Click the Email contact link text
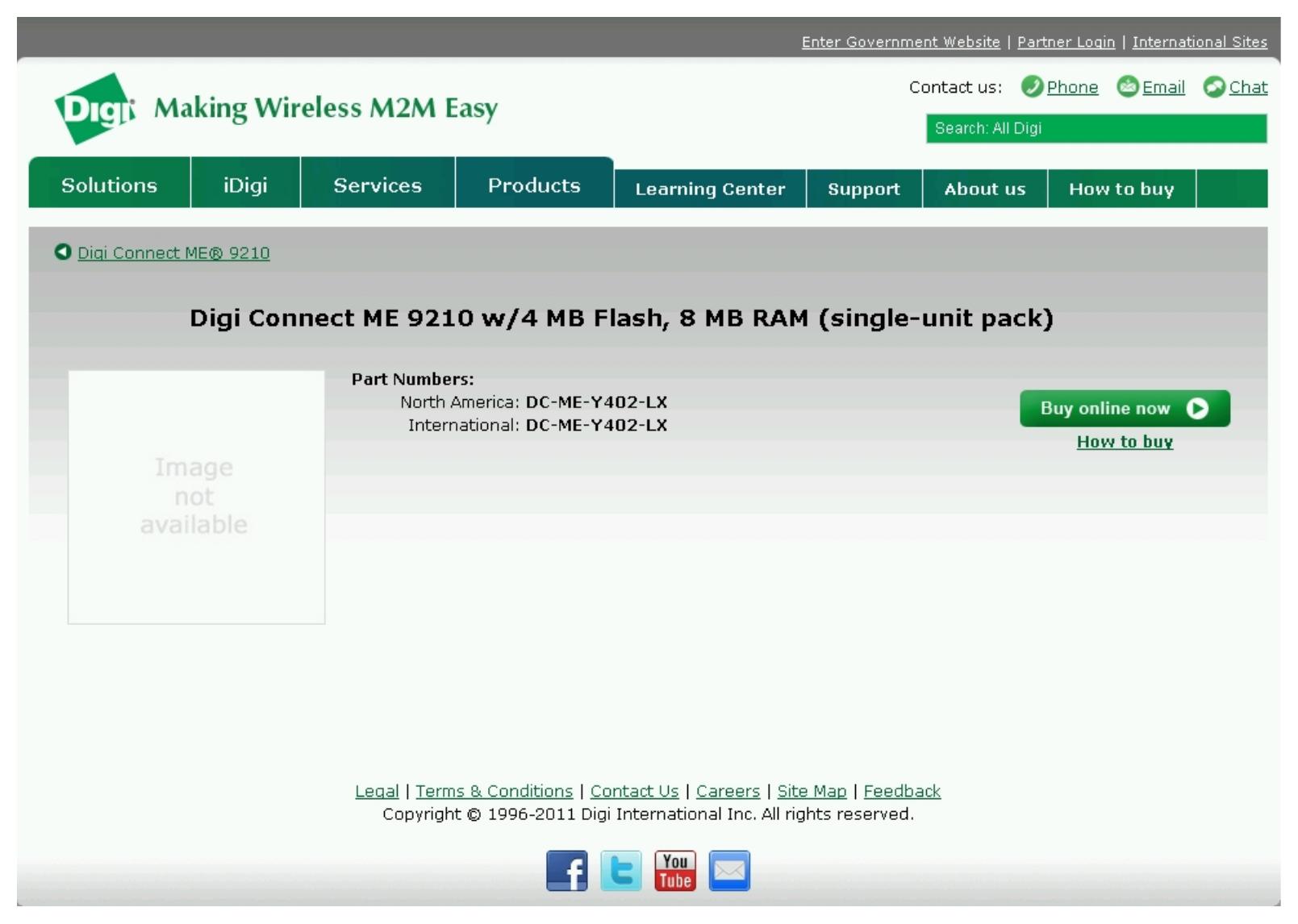This screenshot has height=924, width=1298. pyautogui.click(x=1163, y=87)
